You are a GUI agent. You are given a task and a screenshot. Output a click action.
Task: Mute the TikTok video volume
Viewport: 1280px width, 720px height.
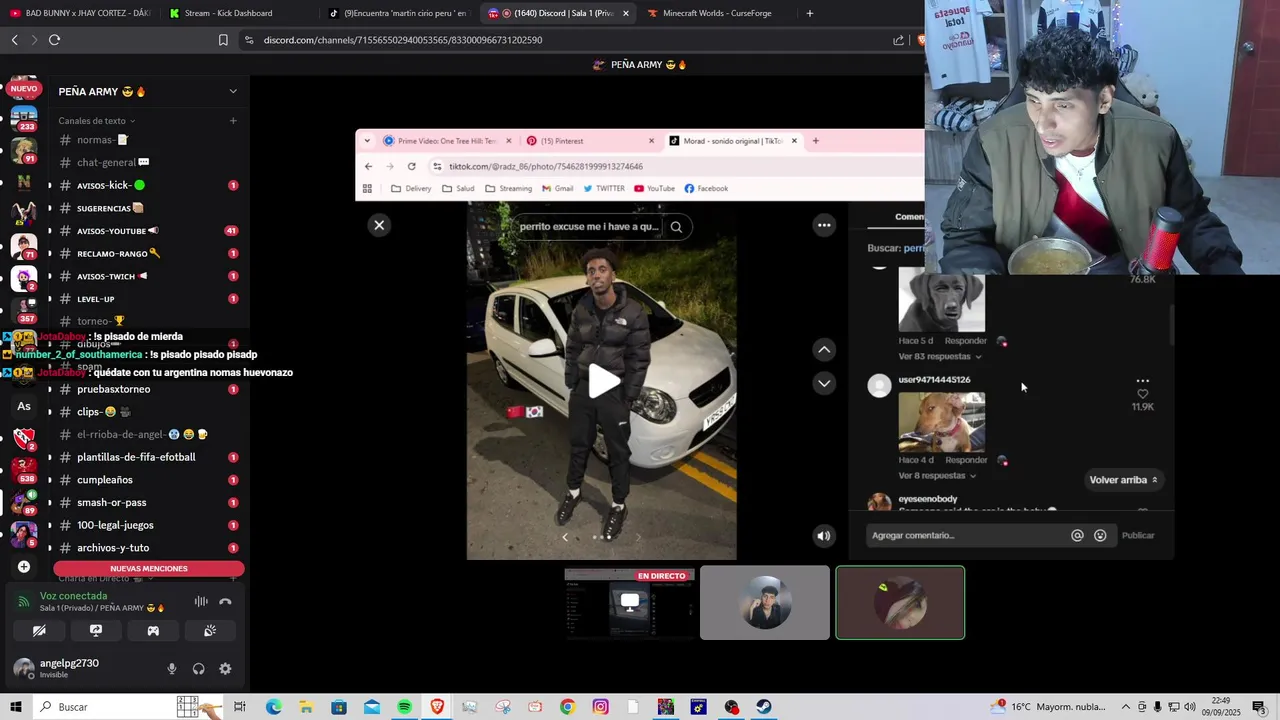(x=824, y=536)
